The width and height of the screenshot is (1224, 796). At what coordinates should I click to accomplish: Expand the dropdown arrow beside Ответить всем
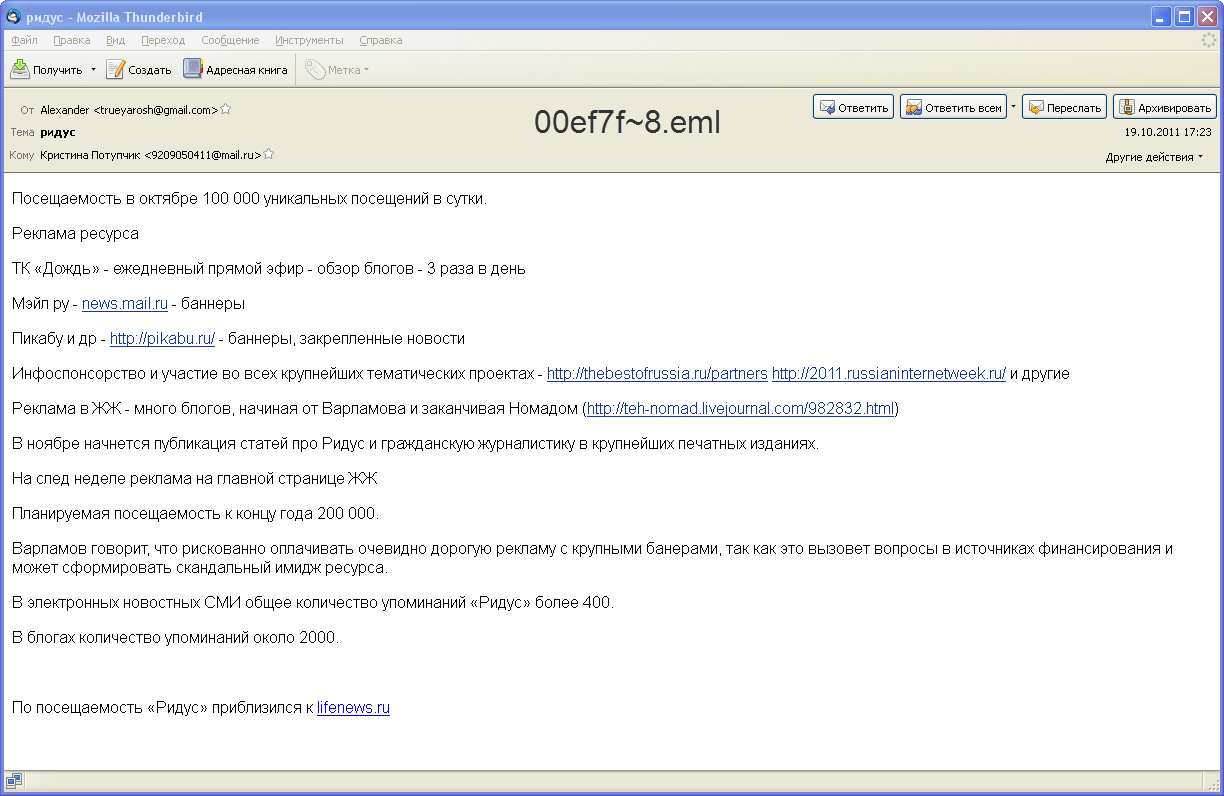pyautogui.click(x=1013, y=106)
